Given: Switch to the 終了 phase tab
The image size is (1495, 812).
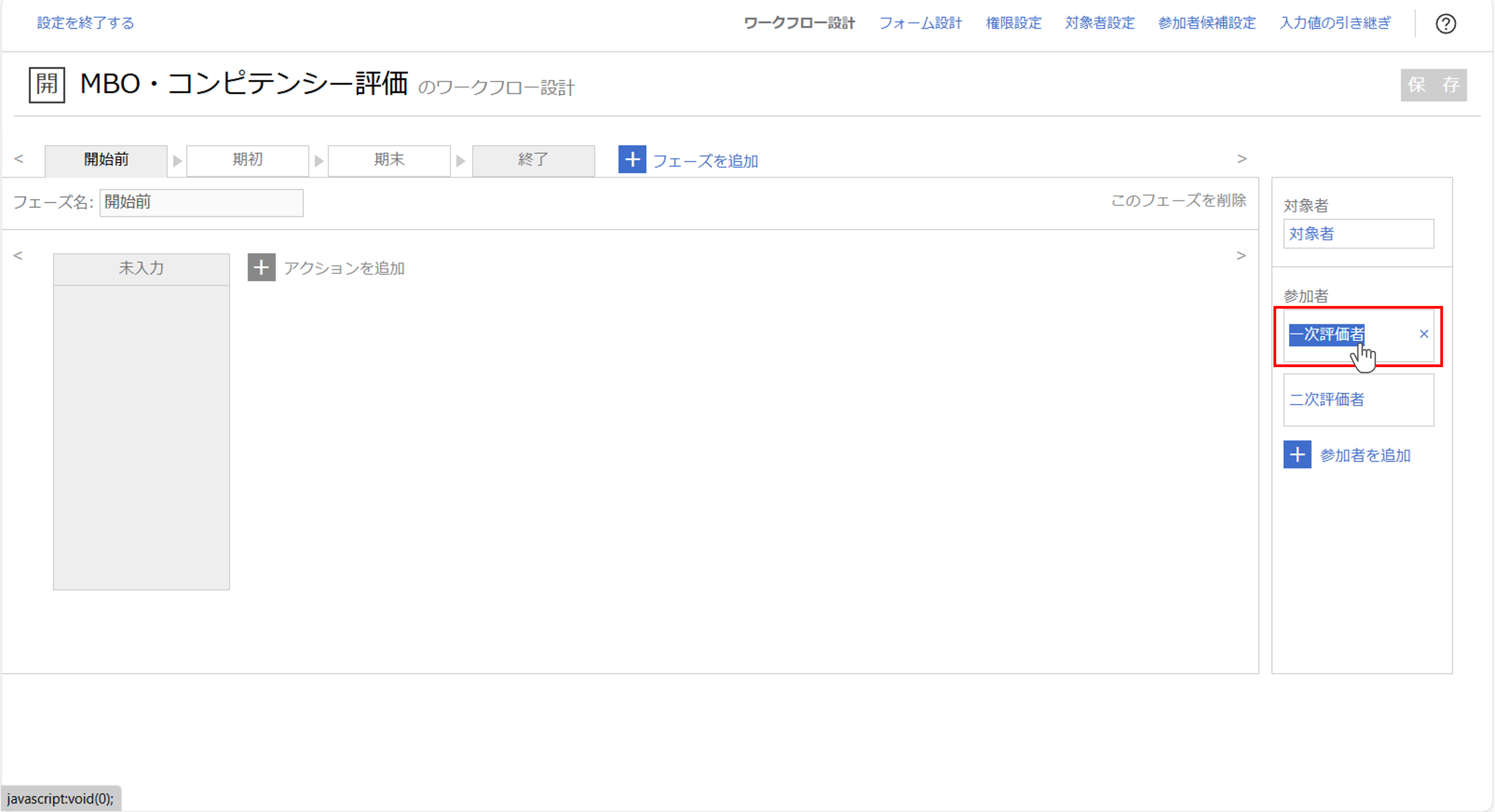Looking at the screenshot, I should 533,160.
